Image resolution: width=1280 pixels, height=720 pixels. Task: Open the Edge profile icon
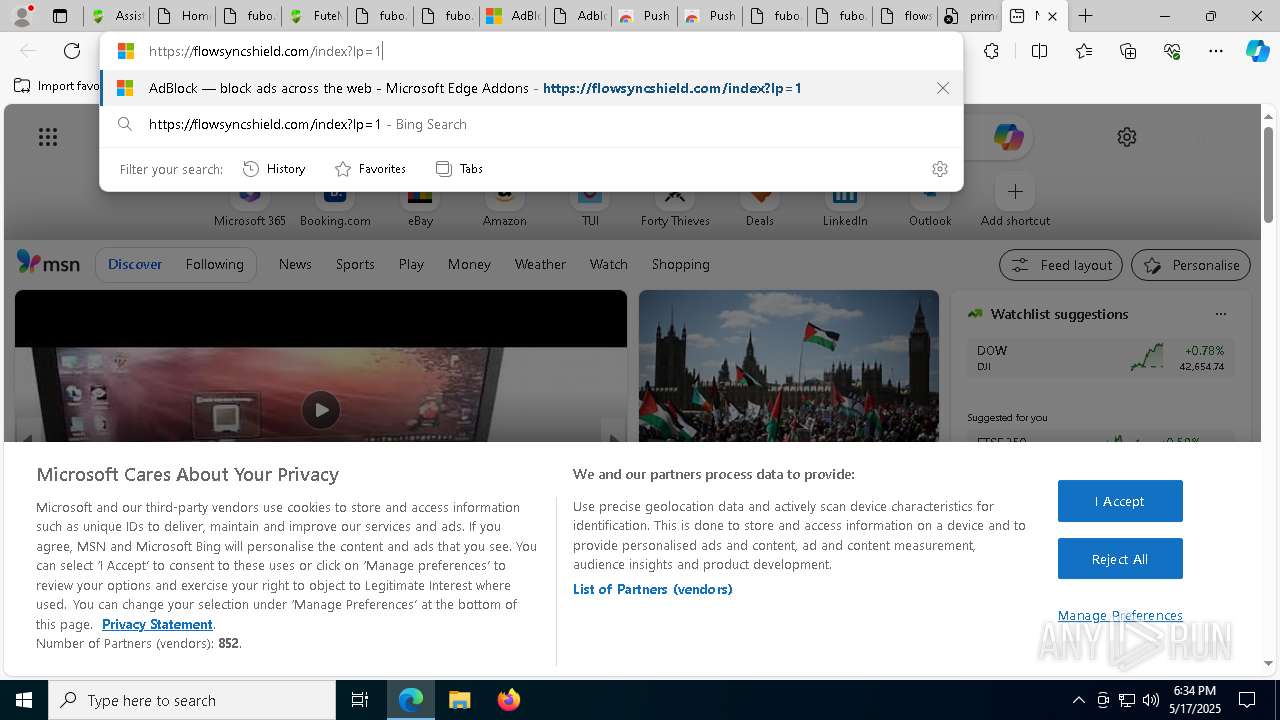[x=21, y=16]
